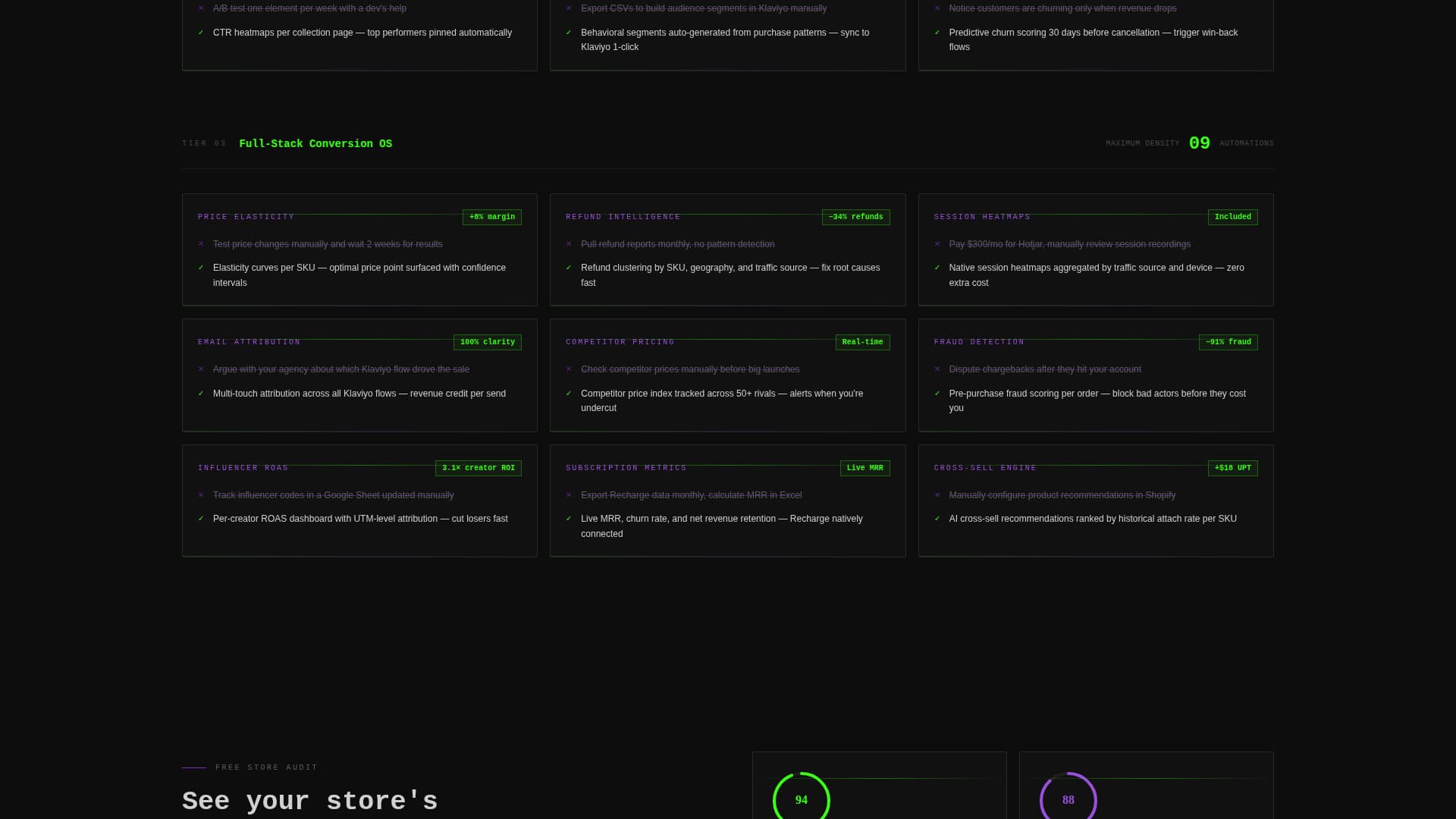Click the 'FREE STORE AUDIT' label
Image resolution: width=1456 pixels, height=819 pixels.
(267, 767)
